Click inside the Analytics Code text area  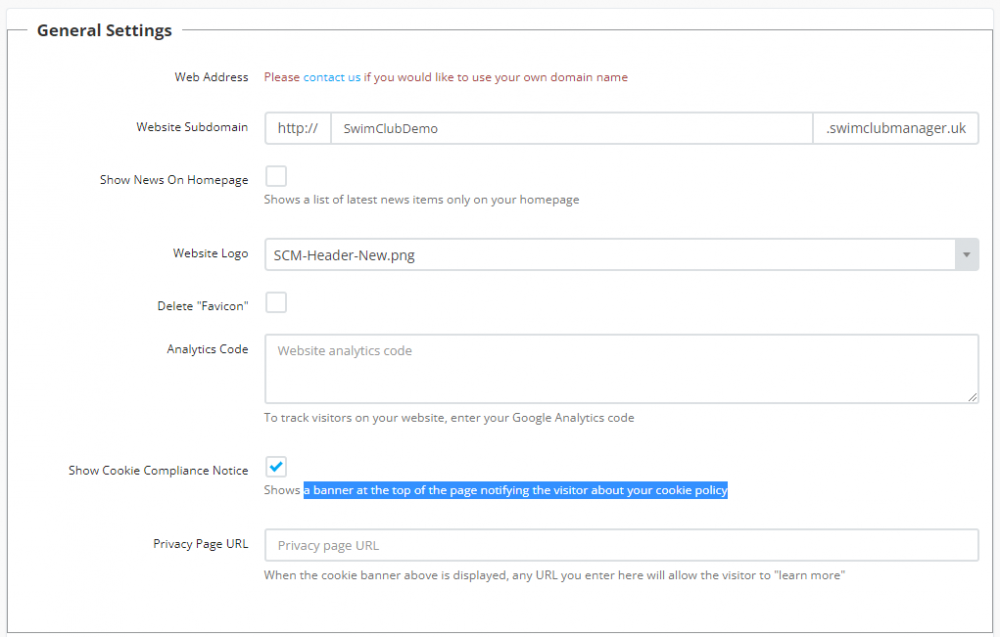[620, 369]
